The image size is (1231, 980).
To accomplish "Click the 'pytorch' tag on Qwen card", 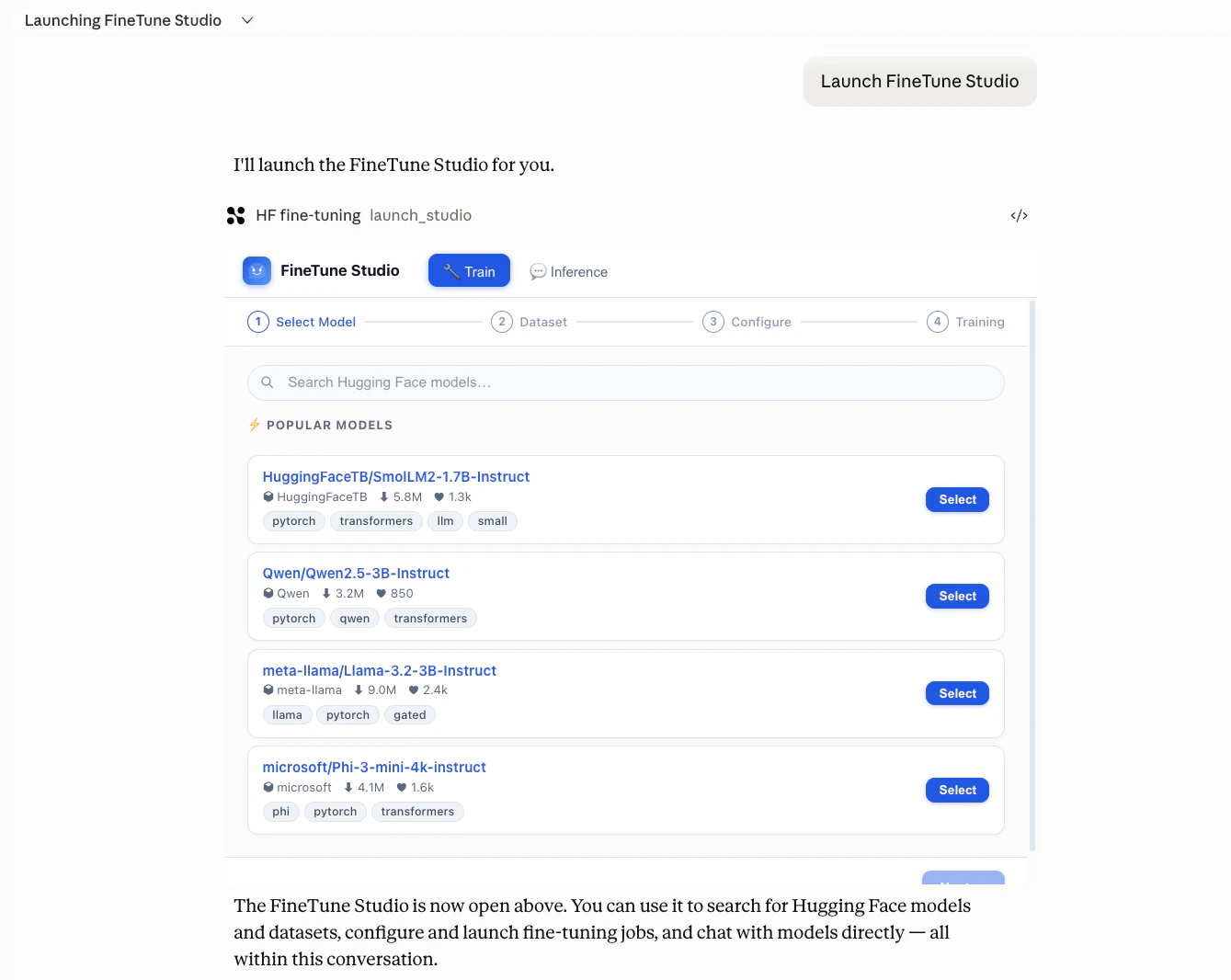I will point(294,618).
